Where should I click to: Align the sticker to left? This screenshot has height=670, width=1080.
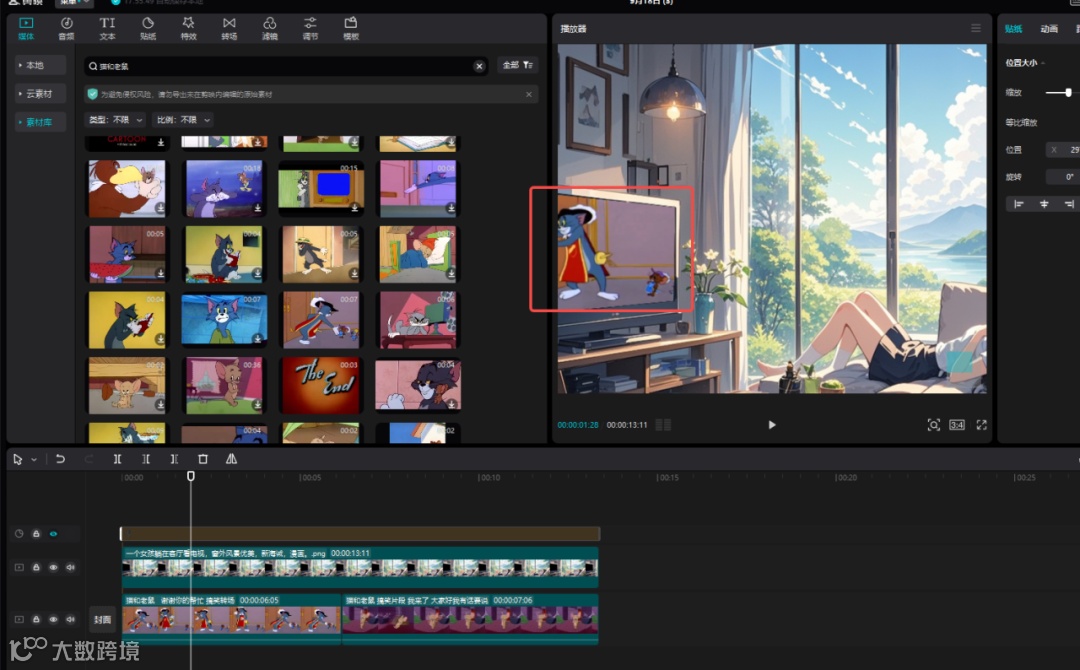pyautogui.click(x=1019, y=204)
